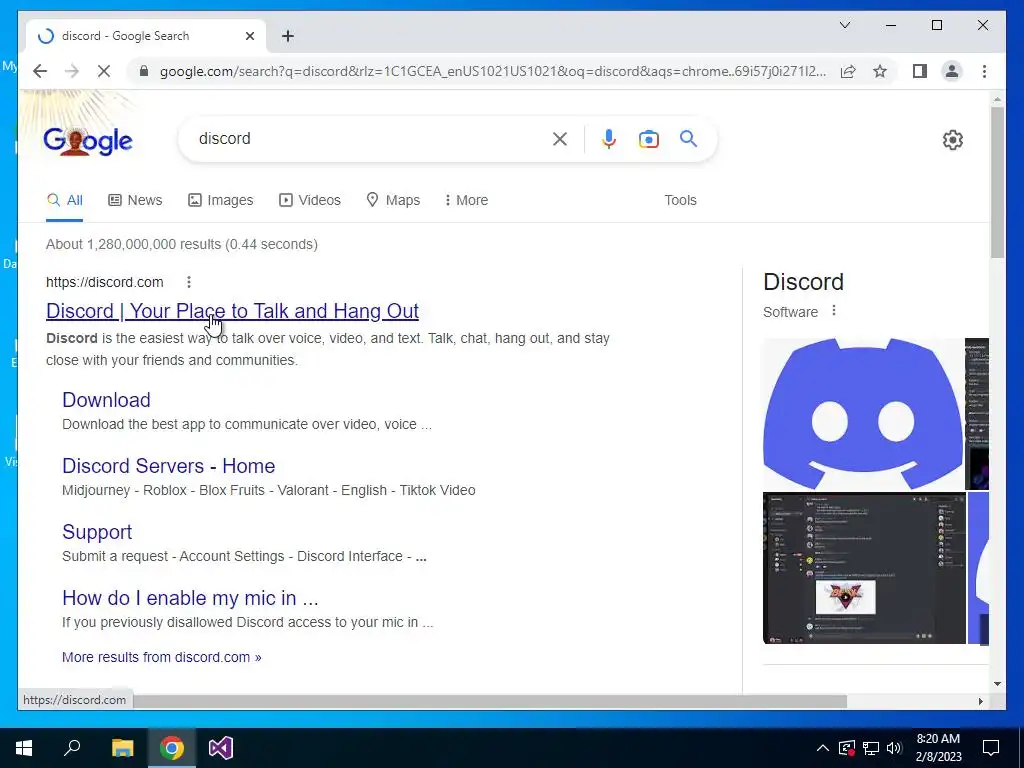This screenshot has height=768, width=1024.
Task: Search by image camera icon
Action: pyautogui.click(x=648, y=139)
